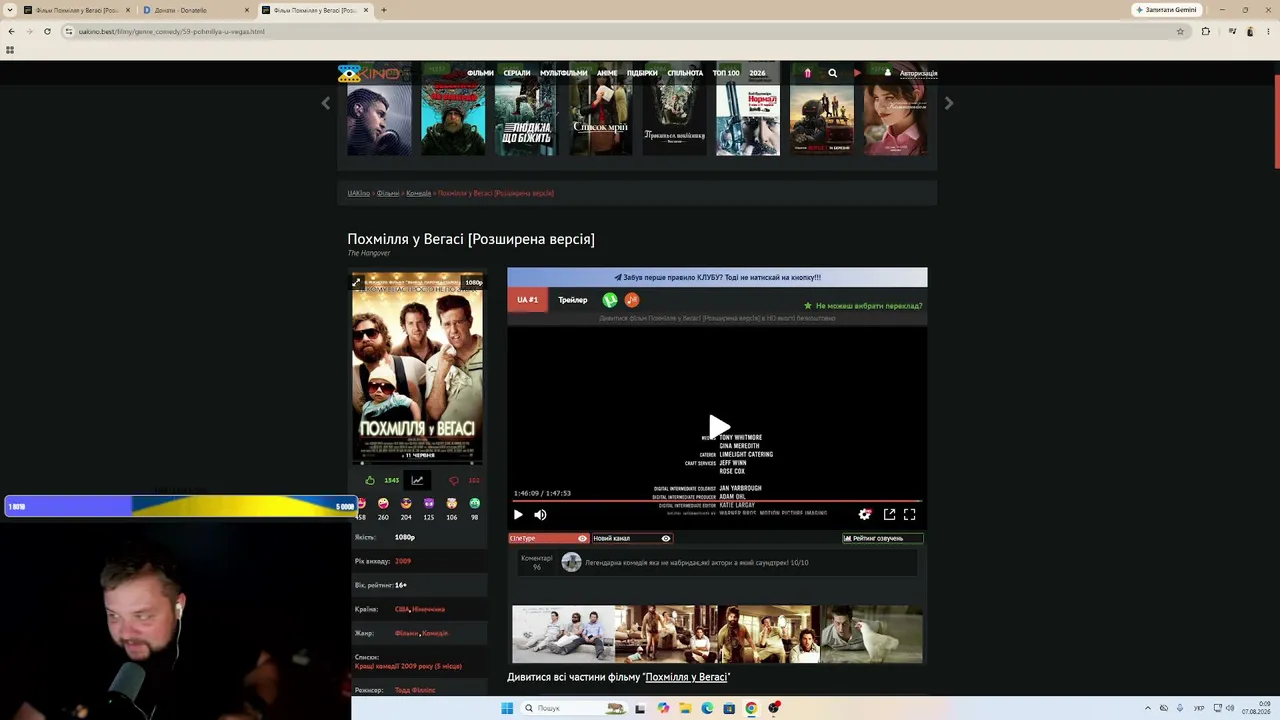Click the orange soundtrack music icon
1280x720 pixels.
tap(632, 300)
